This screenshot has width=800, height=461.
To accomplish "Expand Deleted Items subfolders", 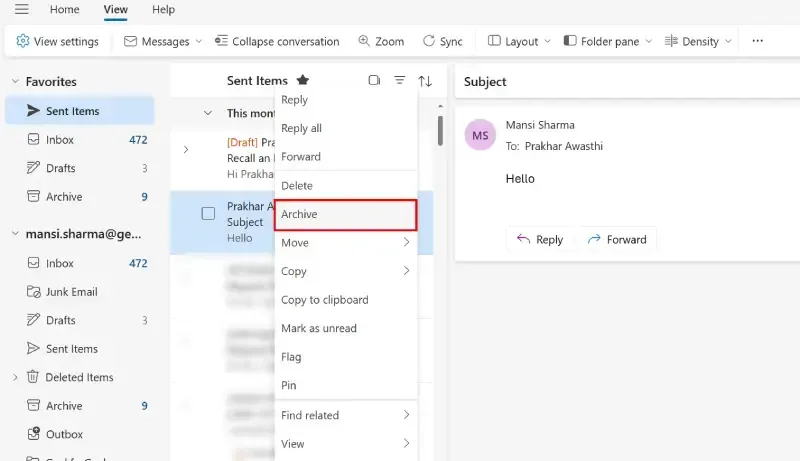I will pyautogui.click(x=15, y=377).
